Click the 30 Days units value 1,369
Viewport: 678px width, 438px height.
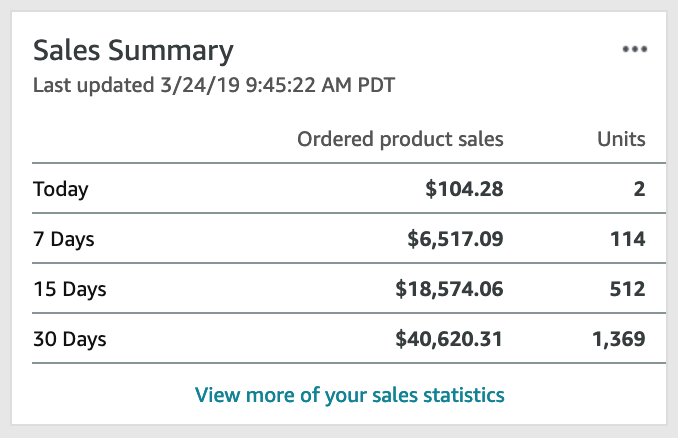tap(619, 339)
